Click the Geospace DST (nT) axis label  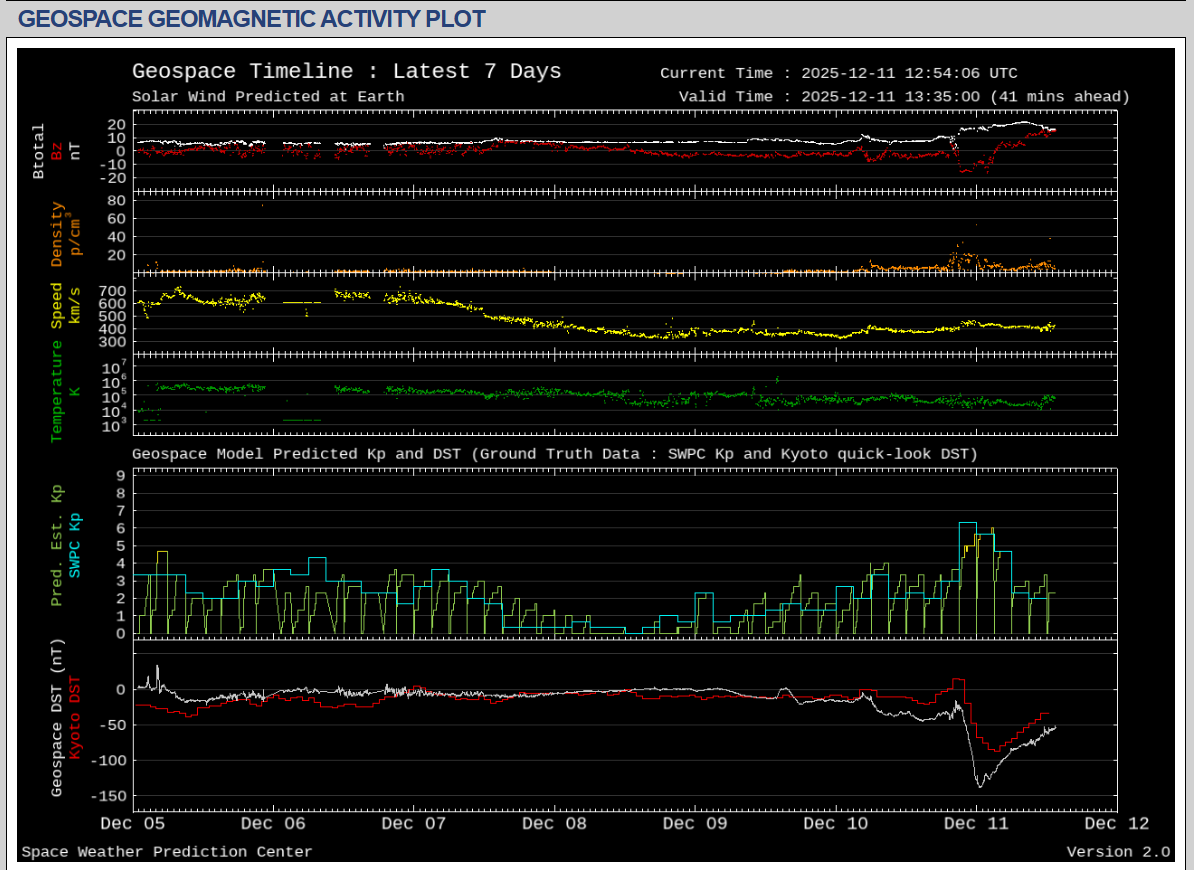pyautogui.click(x=57, y=718)
